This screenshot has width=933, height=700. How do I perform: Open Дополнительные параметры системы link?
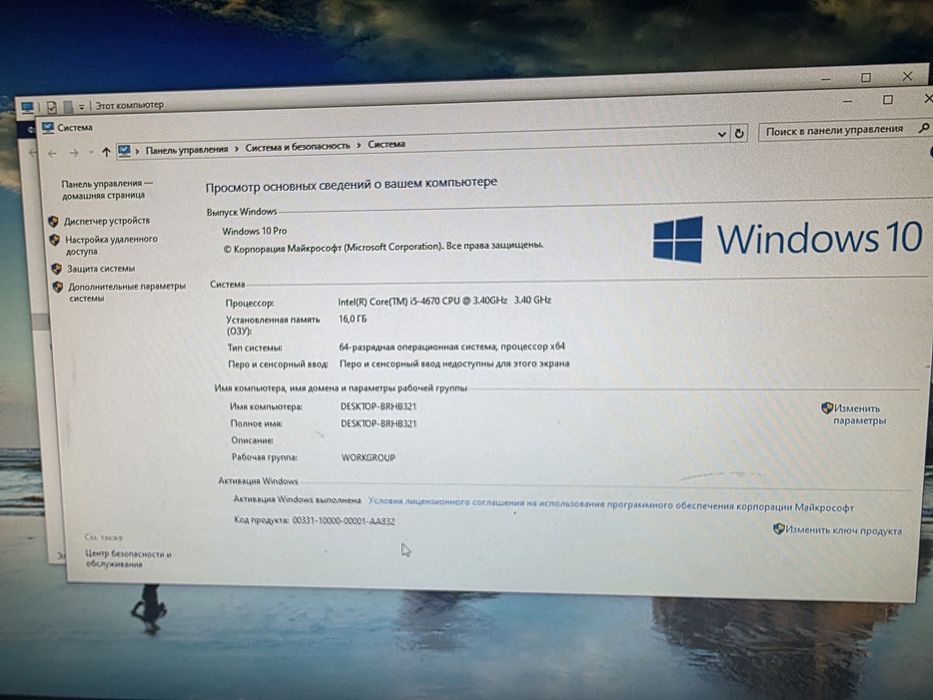(x=127, y=292)
